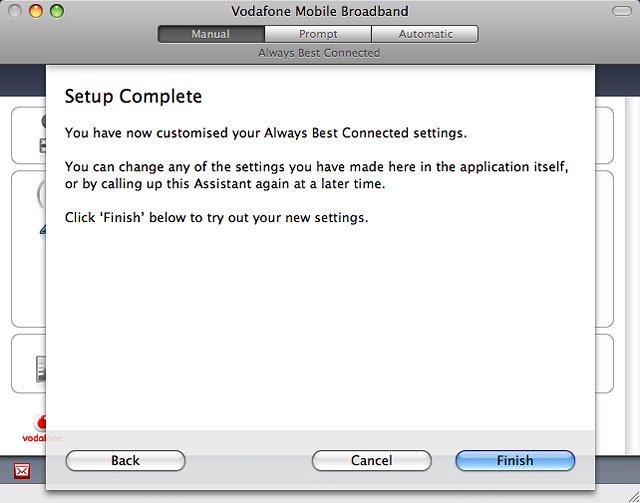Click the "You can change any" paragraph
The width and height of the screenshot is (640, 503).
point(316,175)
